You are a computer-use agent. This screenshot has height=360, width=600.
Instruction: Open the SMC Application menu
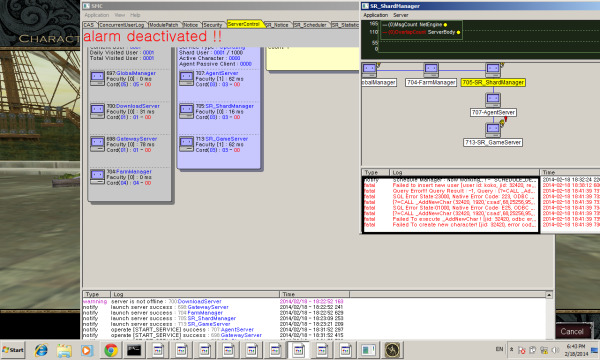[x=96, y=15]
